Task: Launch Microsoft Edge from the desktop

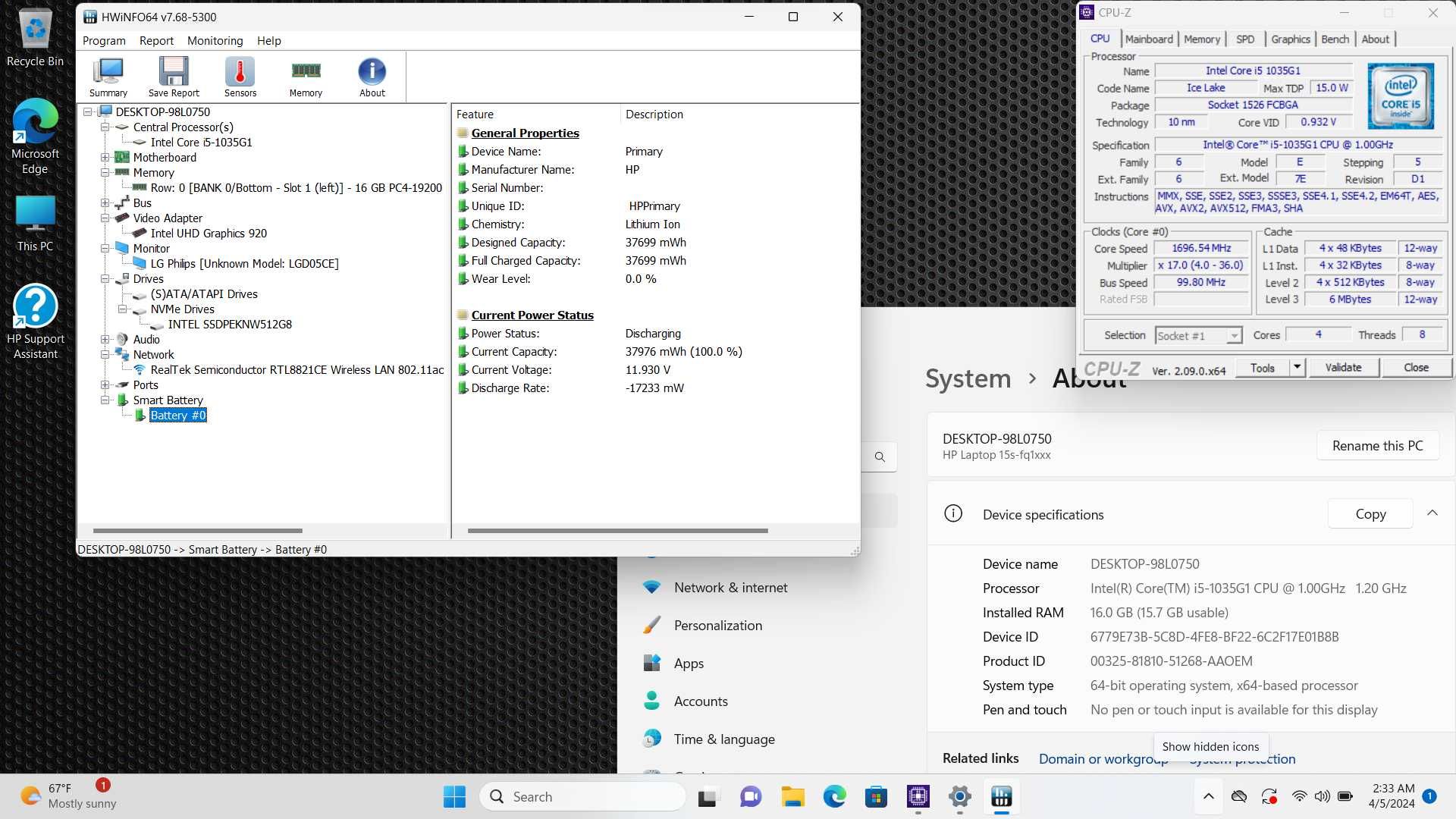Action: pos(35,136)
